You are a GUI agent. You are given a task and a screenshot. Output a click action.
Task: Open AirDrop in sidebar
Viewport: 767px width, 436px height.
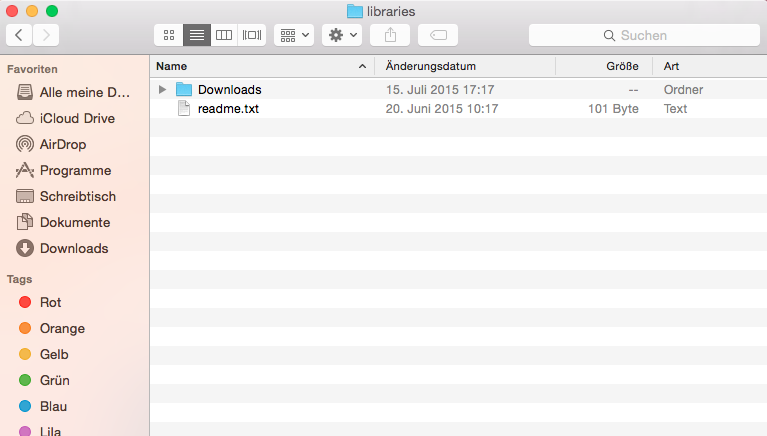(74, 144)
